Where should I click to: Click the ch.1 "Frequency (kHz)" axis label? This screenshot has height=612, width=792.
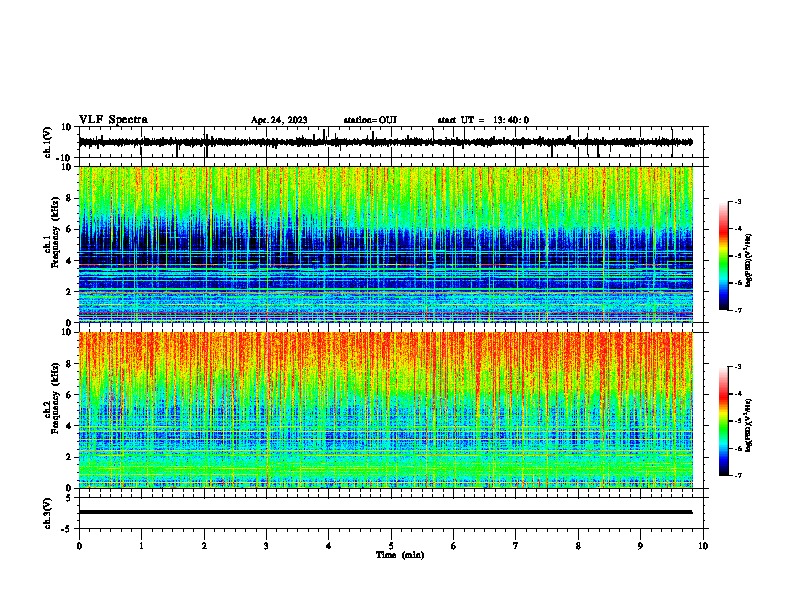55,232
